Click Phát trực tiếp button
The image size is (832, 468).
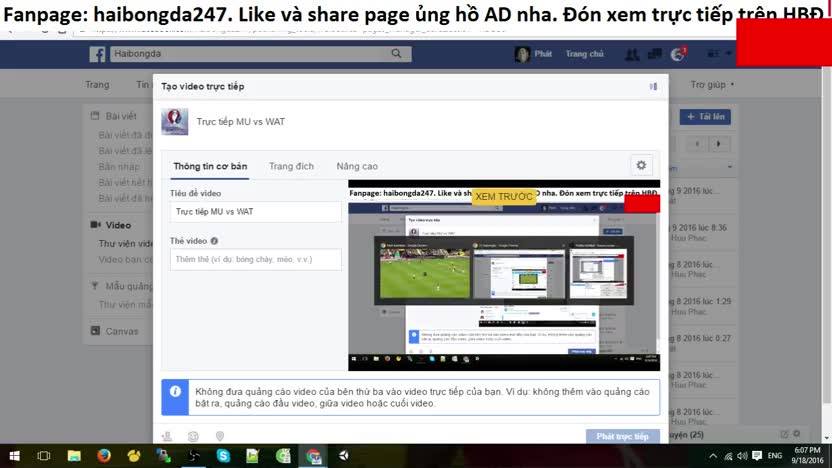(623, 436)
